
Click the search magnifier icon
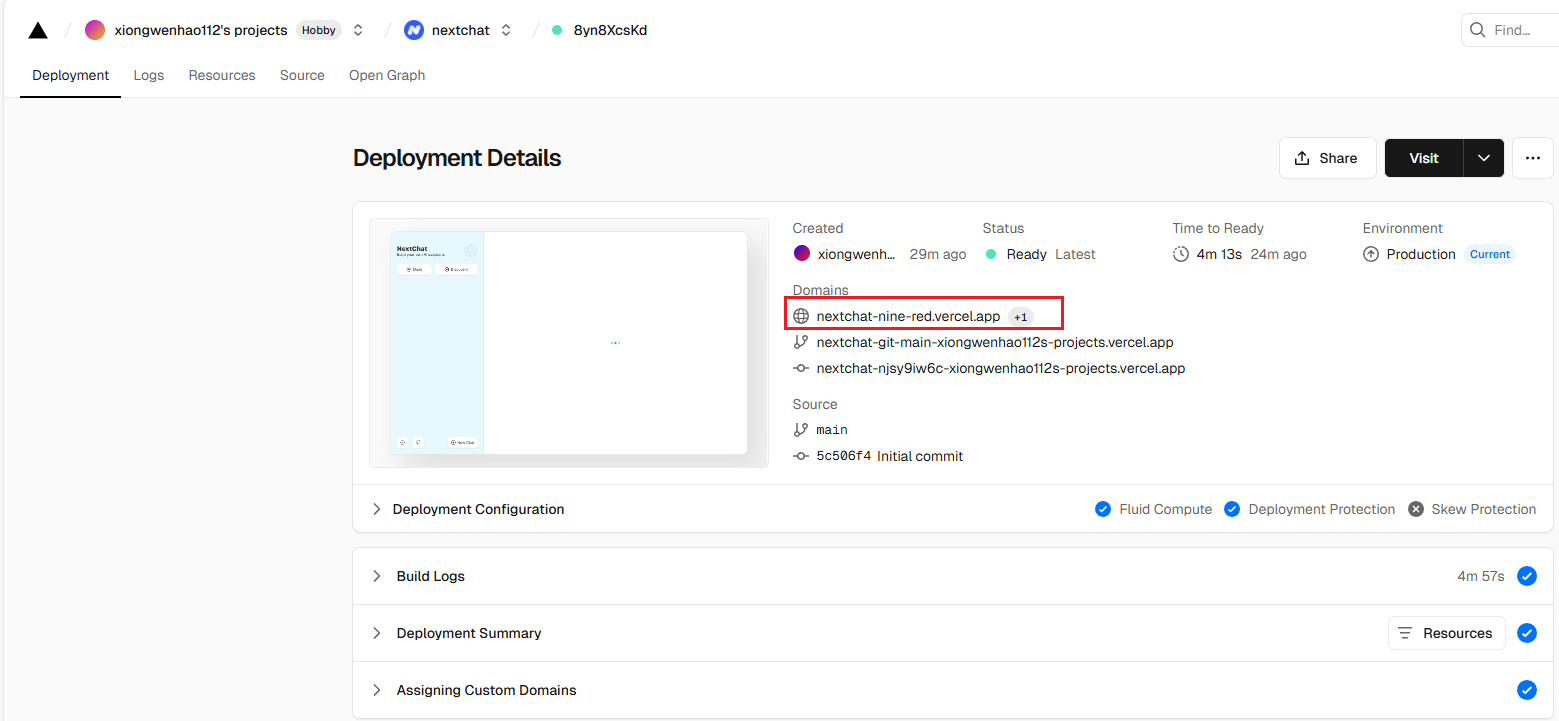click(x=1477, y=30)
